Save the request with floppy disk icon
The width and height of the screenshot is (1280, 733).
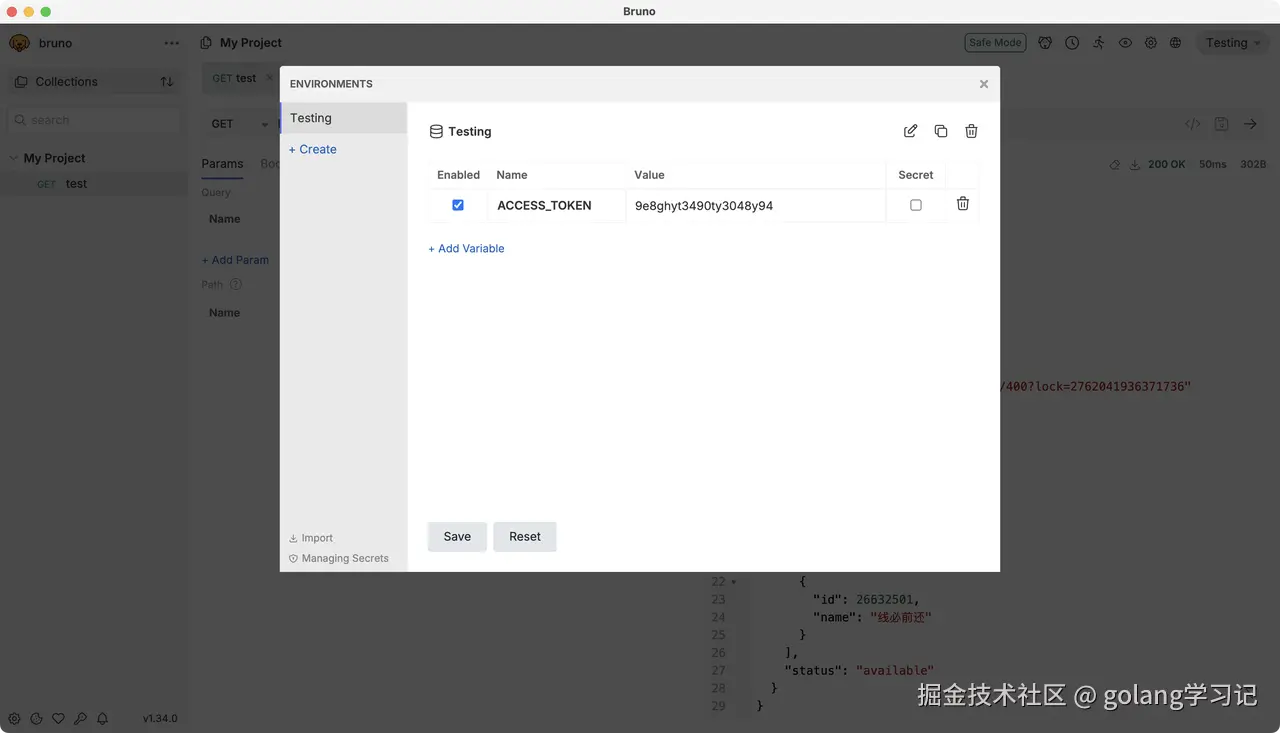tap(1221, 124)
